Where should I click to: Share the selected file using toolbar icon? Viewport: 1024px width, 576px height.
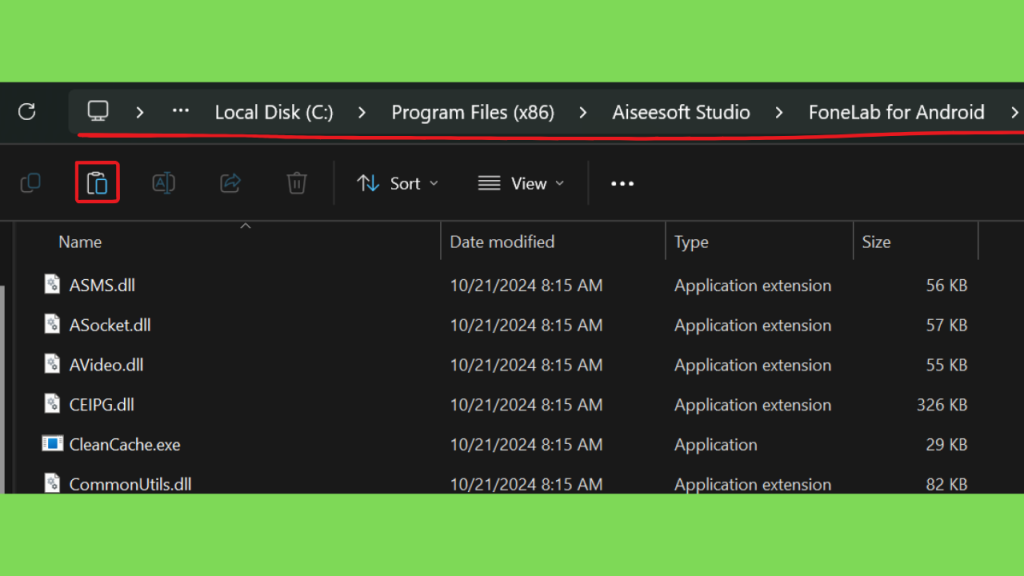(x=230, y=183)
